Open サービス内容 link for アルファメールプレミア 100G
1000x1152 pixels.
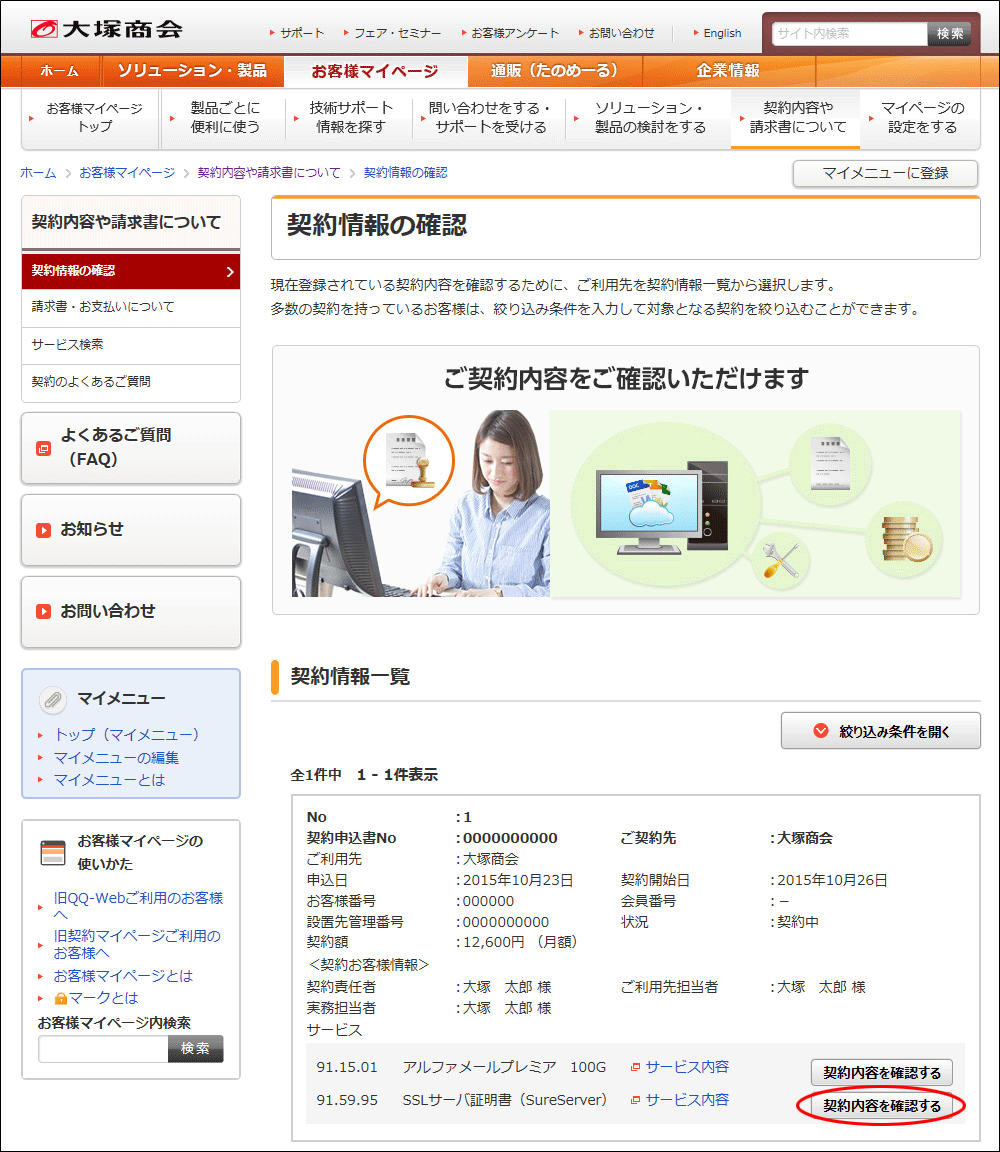tap(687, 1067)
